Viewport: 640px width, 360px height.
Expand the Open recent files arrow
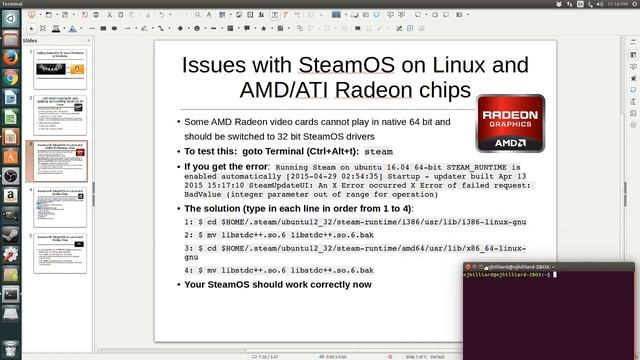57,15
